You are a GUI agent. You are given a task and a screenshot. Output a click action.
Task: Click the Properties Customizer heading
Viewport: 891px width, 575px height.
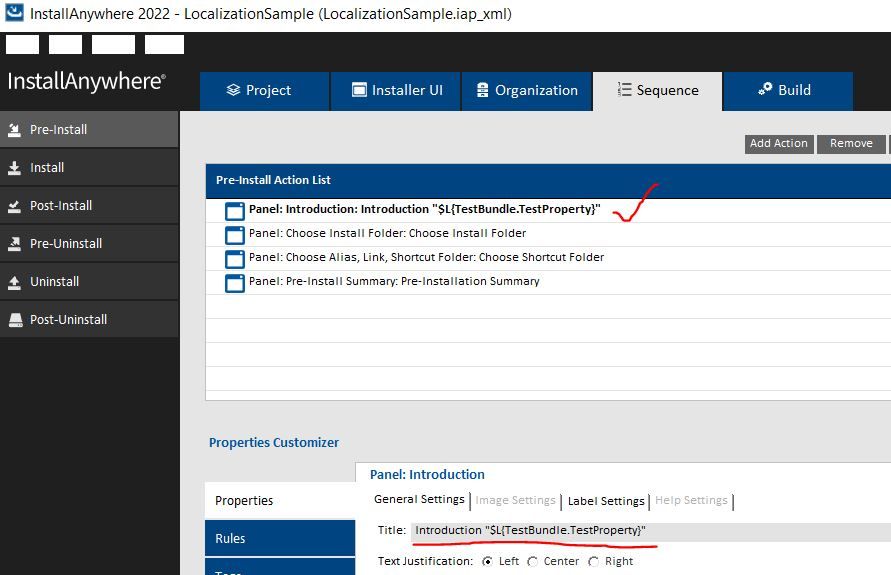[x=274, y=443]
